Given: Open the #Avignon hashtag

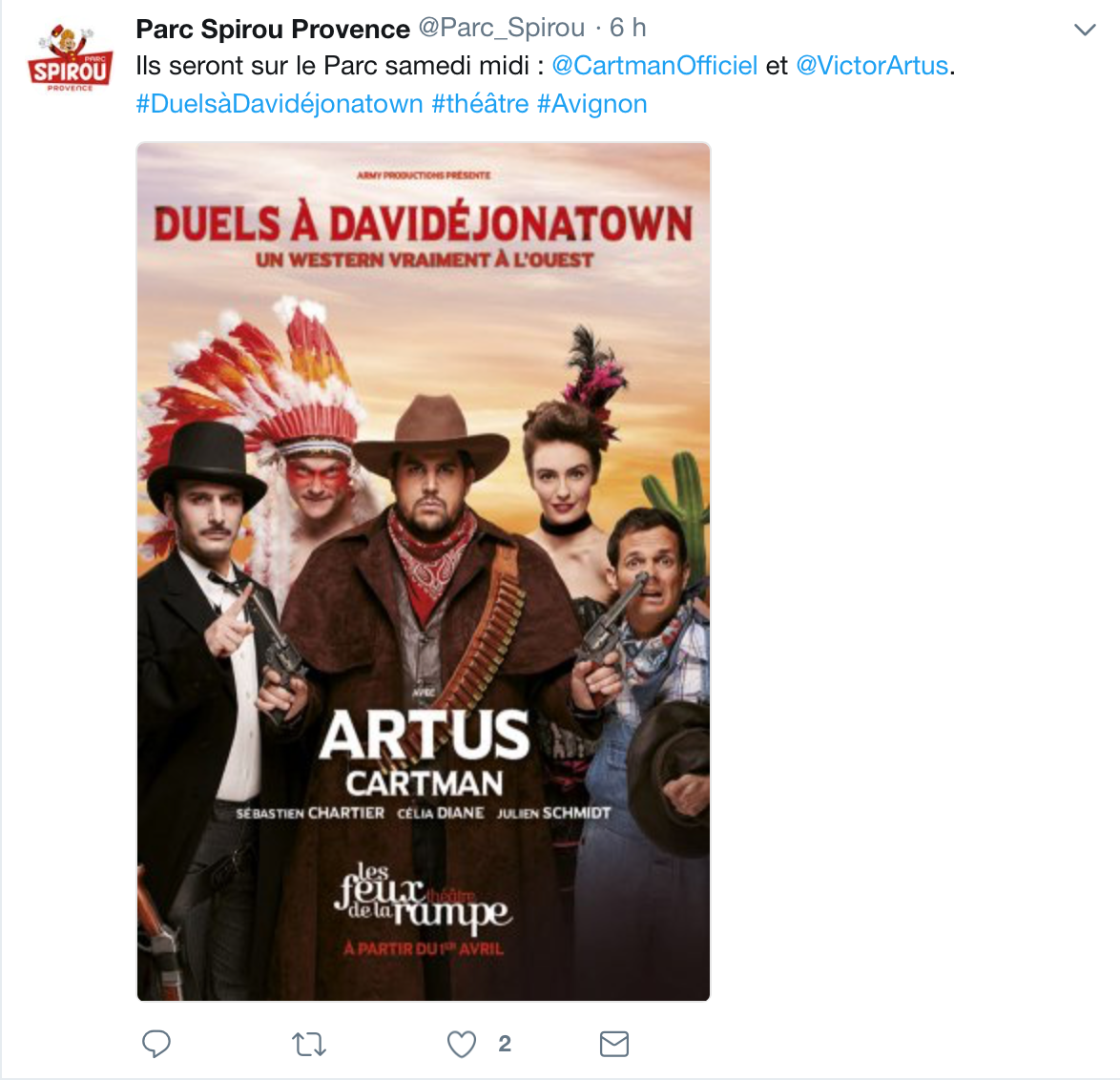Looking at the screenshot, I should [592, 104].
